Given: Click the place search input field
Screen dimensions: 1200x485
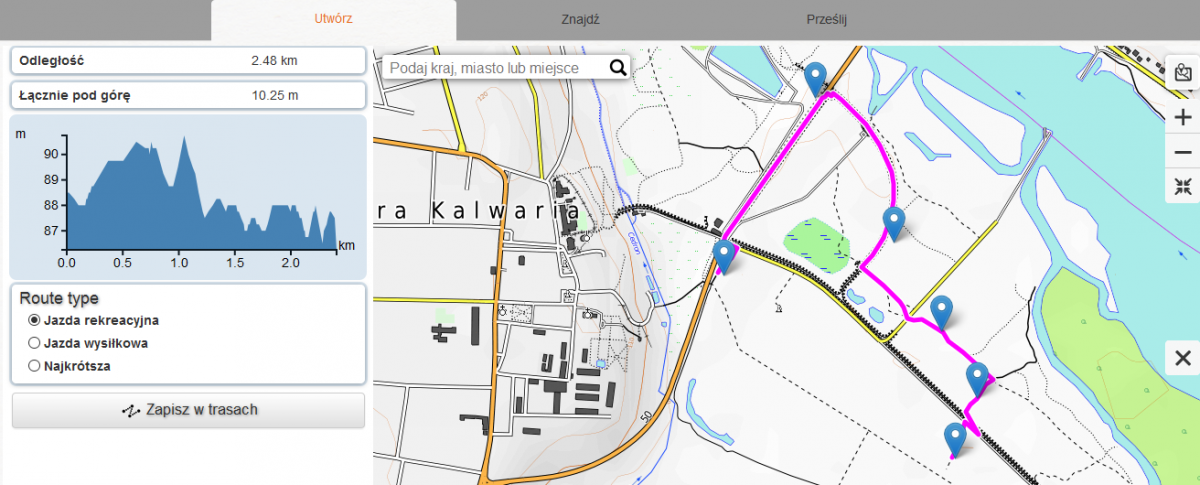Looking at the screenshot, I should (x=495, y=68).
